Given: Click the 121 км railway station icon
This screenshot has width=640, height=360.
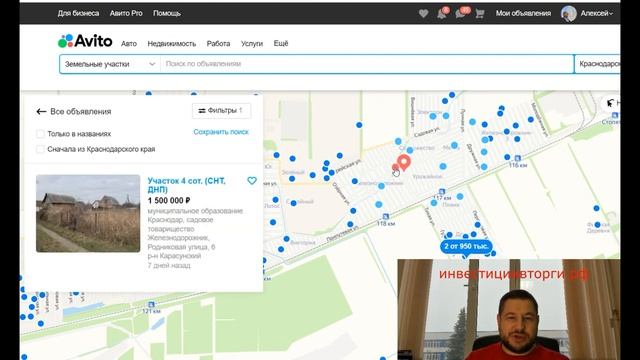Looking at the screenshot, I should click(x=151, y=304).
